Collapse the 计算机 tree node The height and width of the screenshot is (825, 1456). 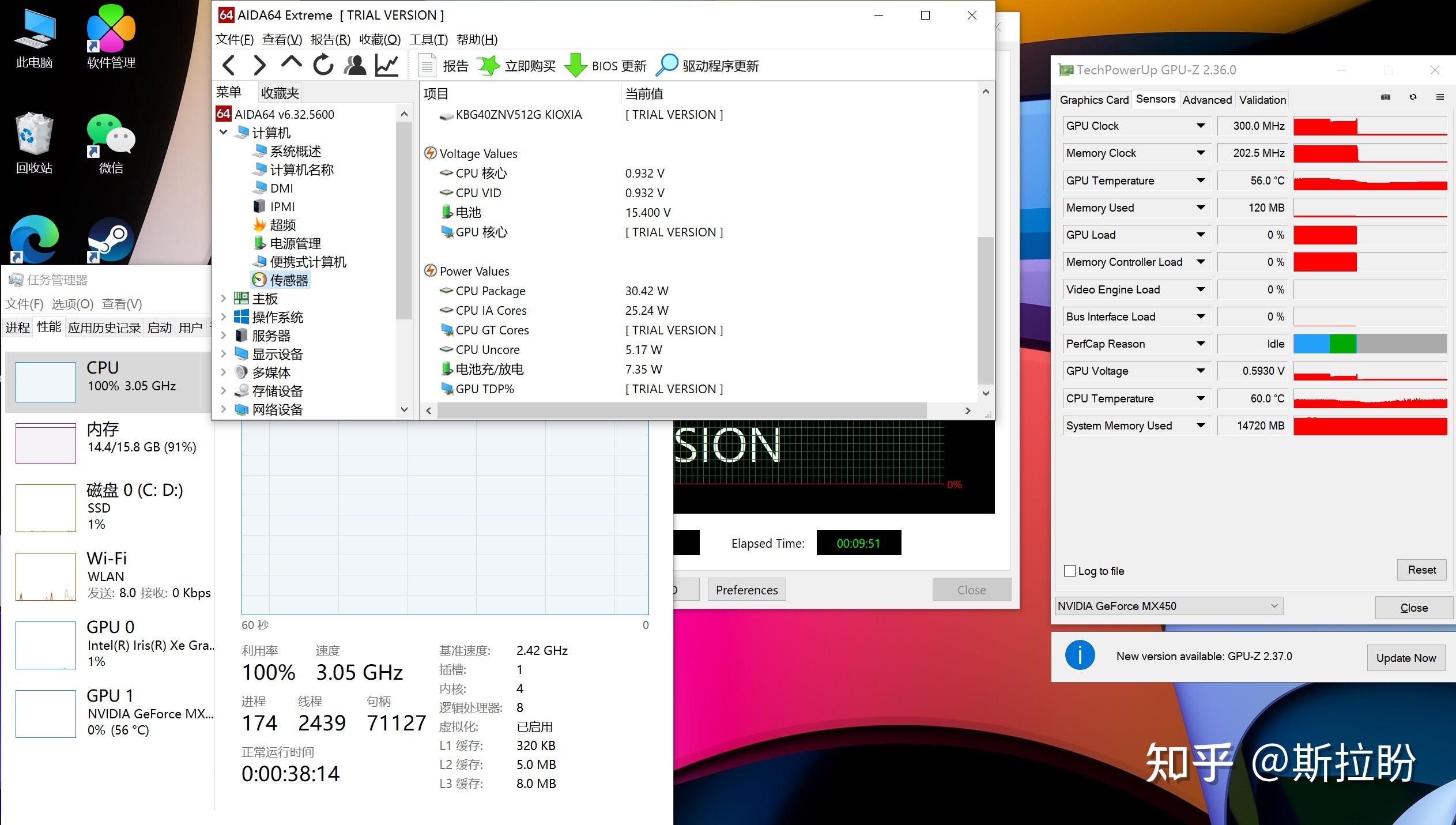coord(224,133)
